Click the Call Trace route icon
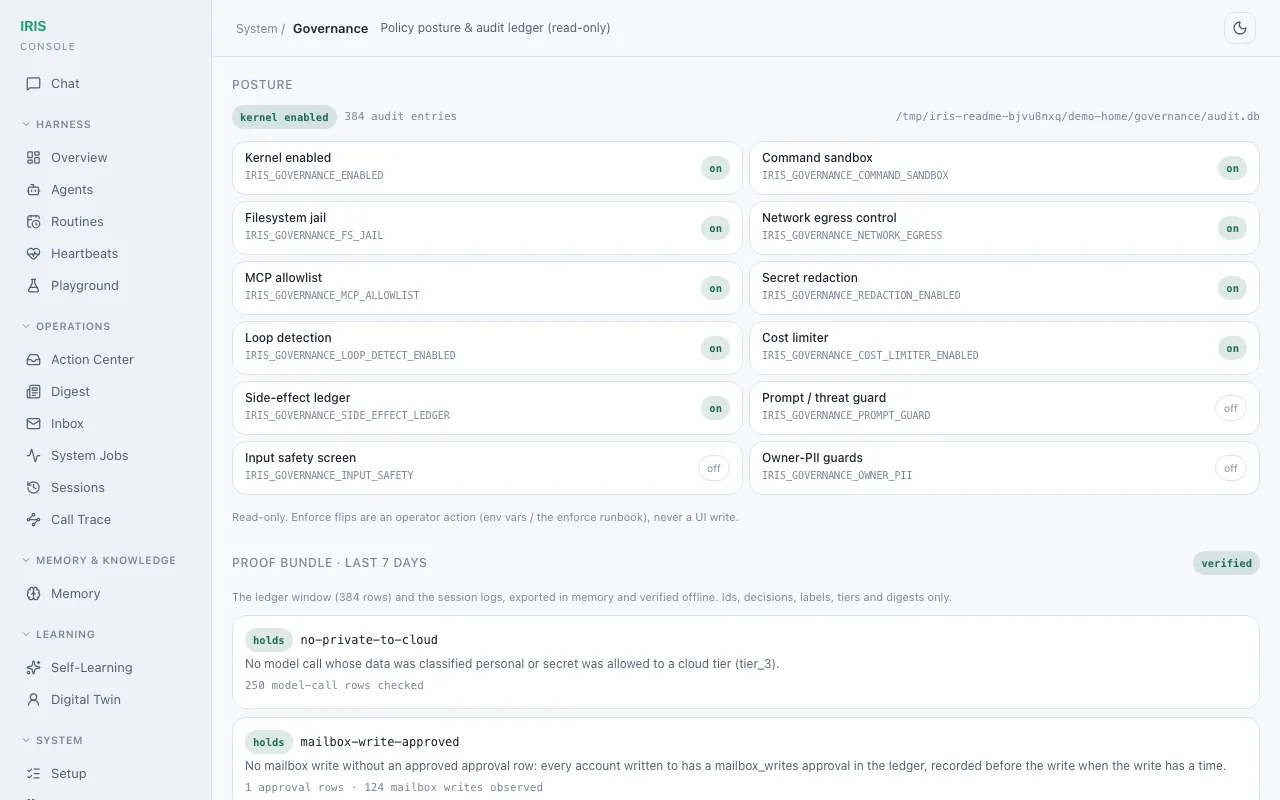The height and width of the screenshot is (800, 1280). [x=33, y=520]
